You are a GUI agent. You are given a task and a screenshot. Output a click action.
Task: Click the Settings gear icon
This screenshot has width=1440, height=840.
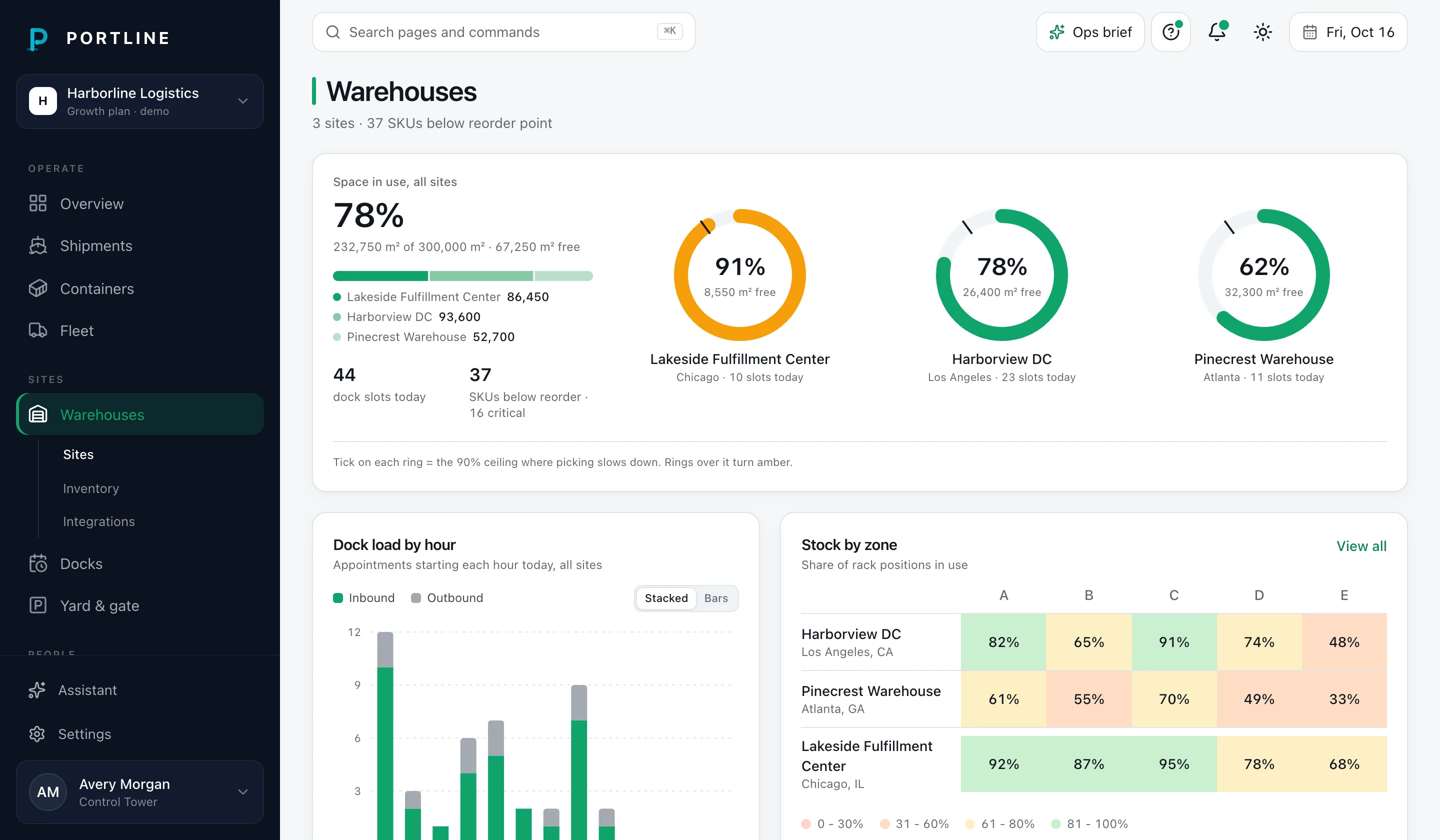click(x=37, y=733)
